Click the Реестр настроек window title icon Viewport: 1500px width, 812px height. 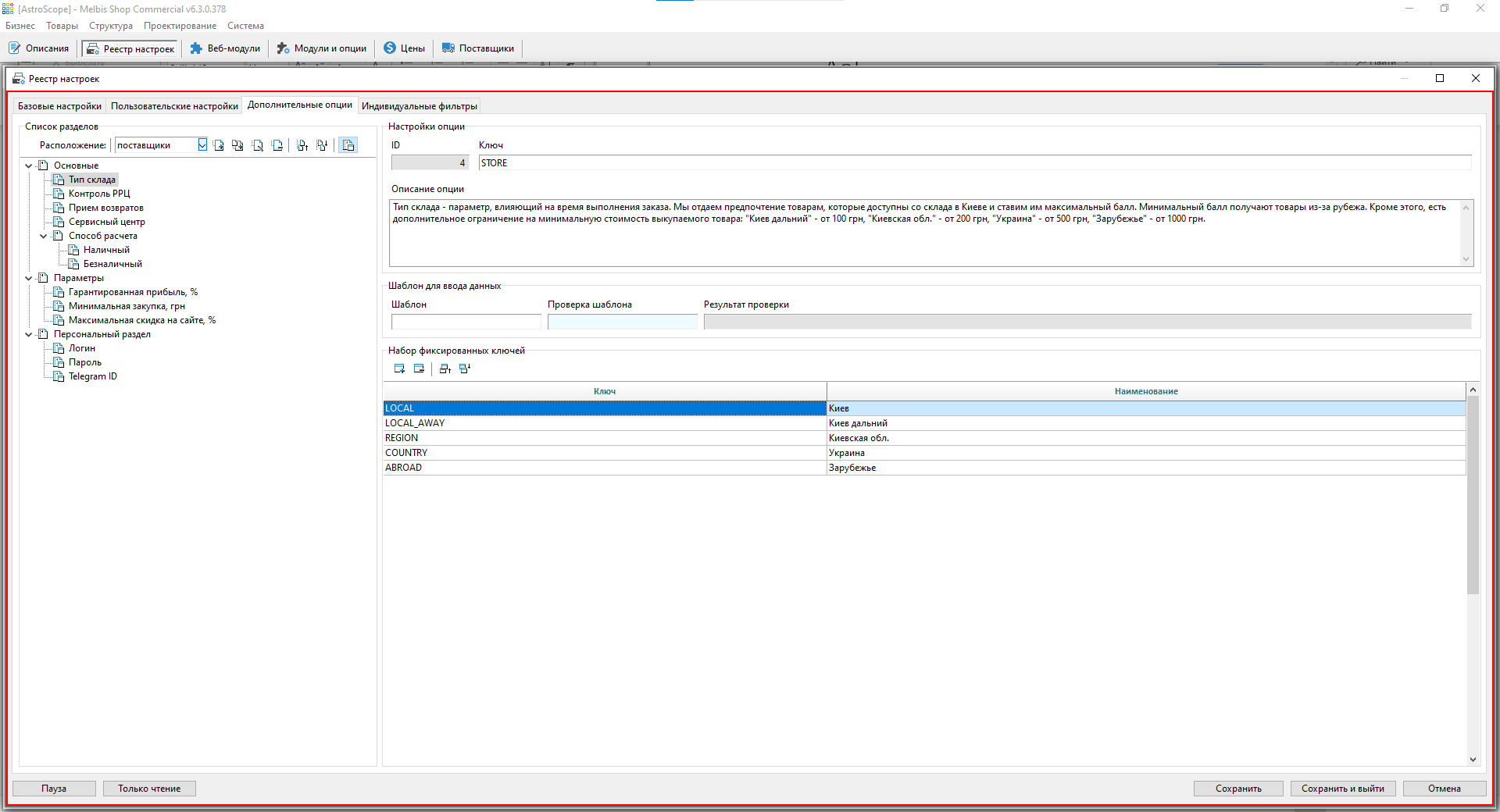pyautogui.click(x=19, y=79)
